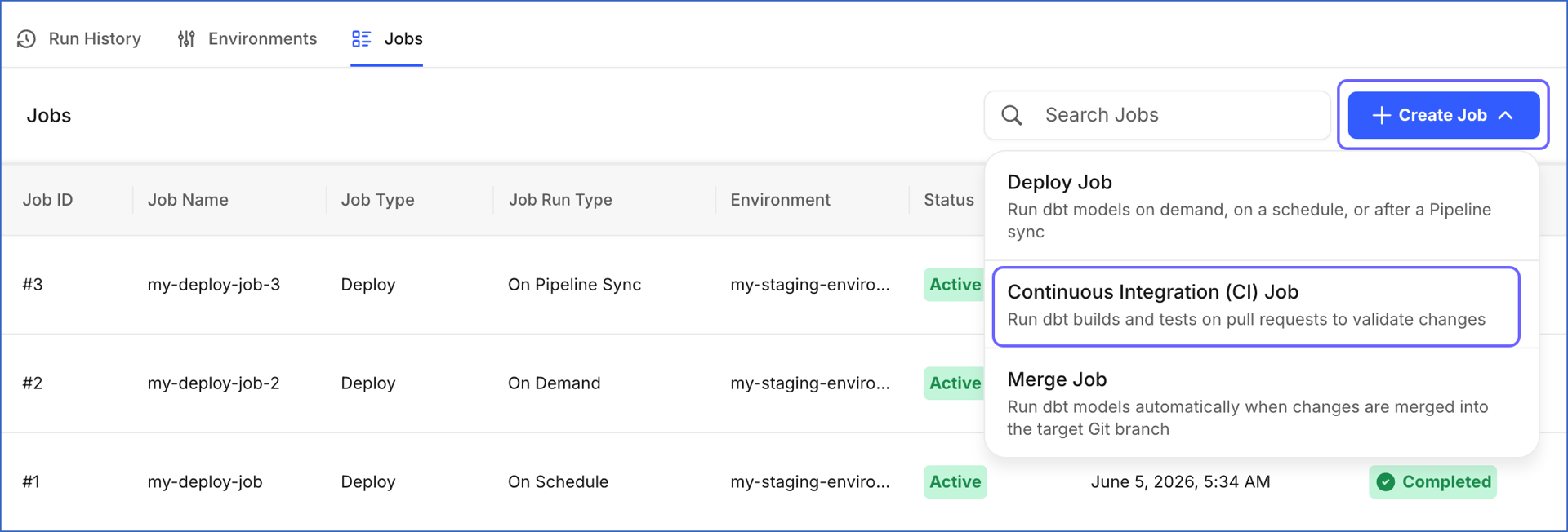Image resolution: width=1568 pixels, height=532 pixels.
Task: Click job ID #3
Action: click(x=33, y=285)
